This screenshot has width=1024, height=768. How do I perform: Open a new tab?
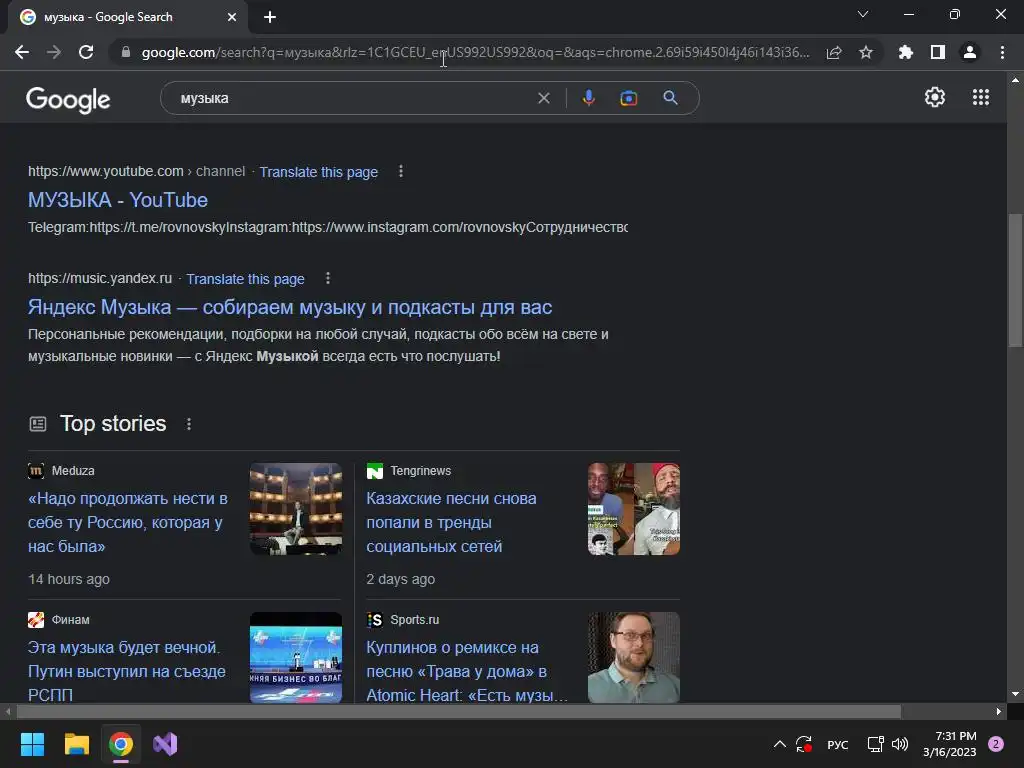[270, 17]
